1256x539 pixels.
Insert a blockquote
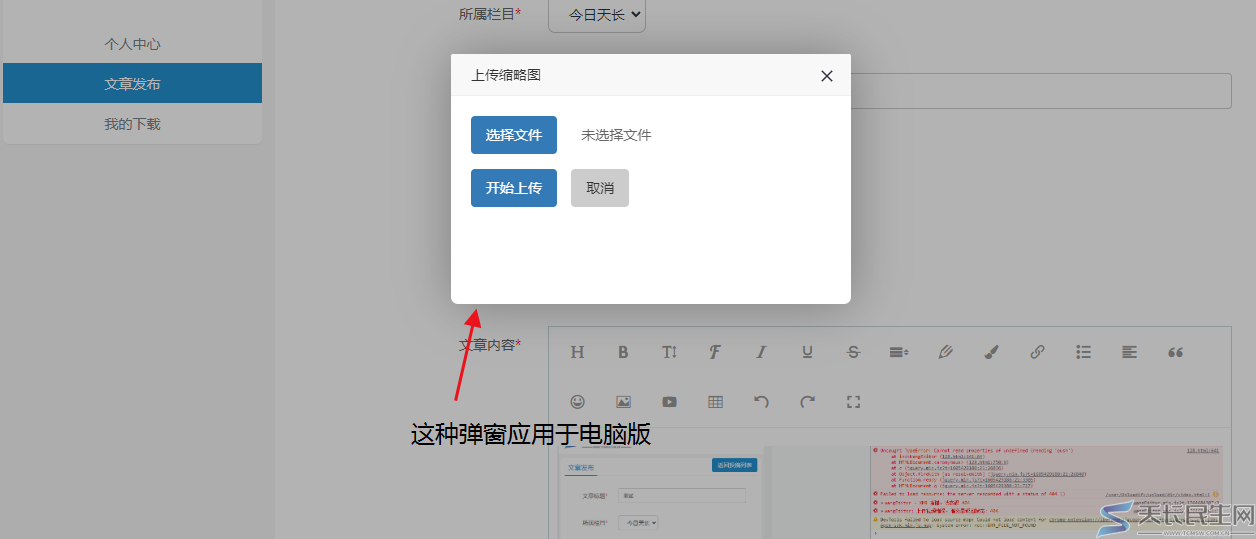(1175, 352)
